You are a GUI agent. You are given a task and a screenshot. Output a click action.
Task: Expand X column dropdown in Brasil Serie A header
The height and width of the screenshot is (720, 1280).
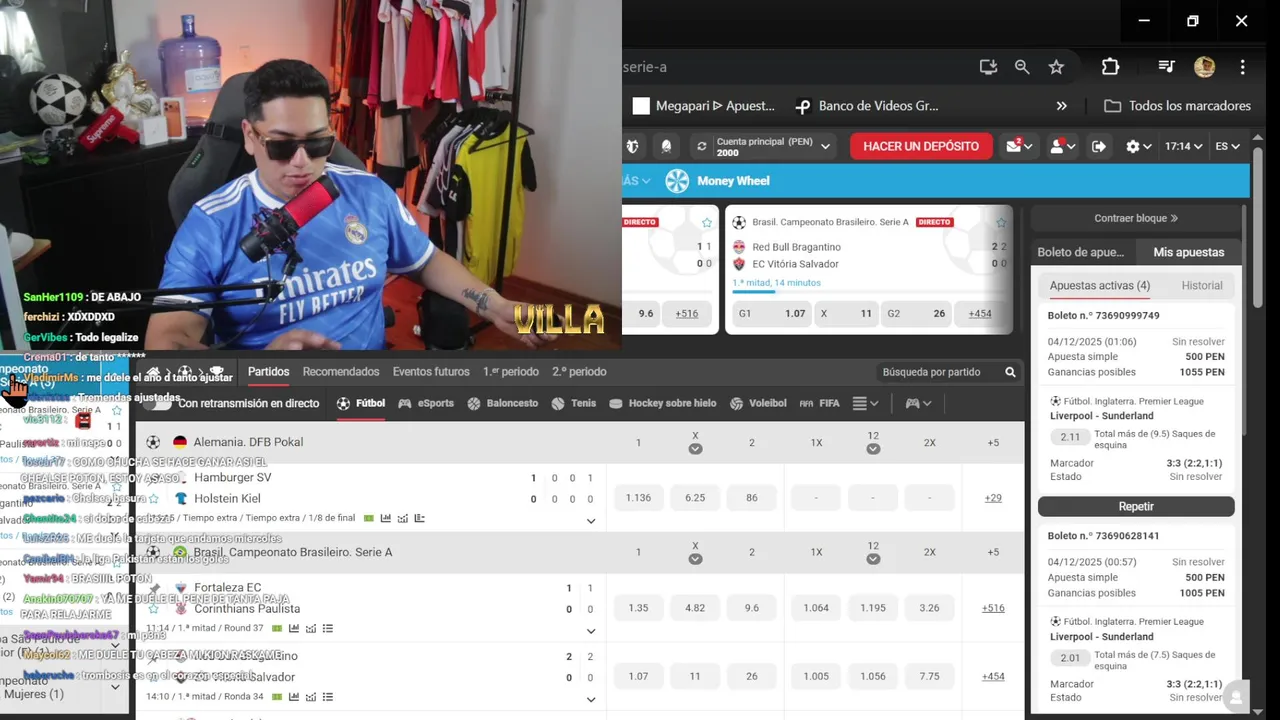tap(695, 559)
